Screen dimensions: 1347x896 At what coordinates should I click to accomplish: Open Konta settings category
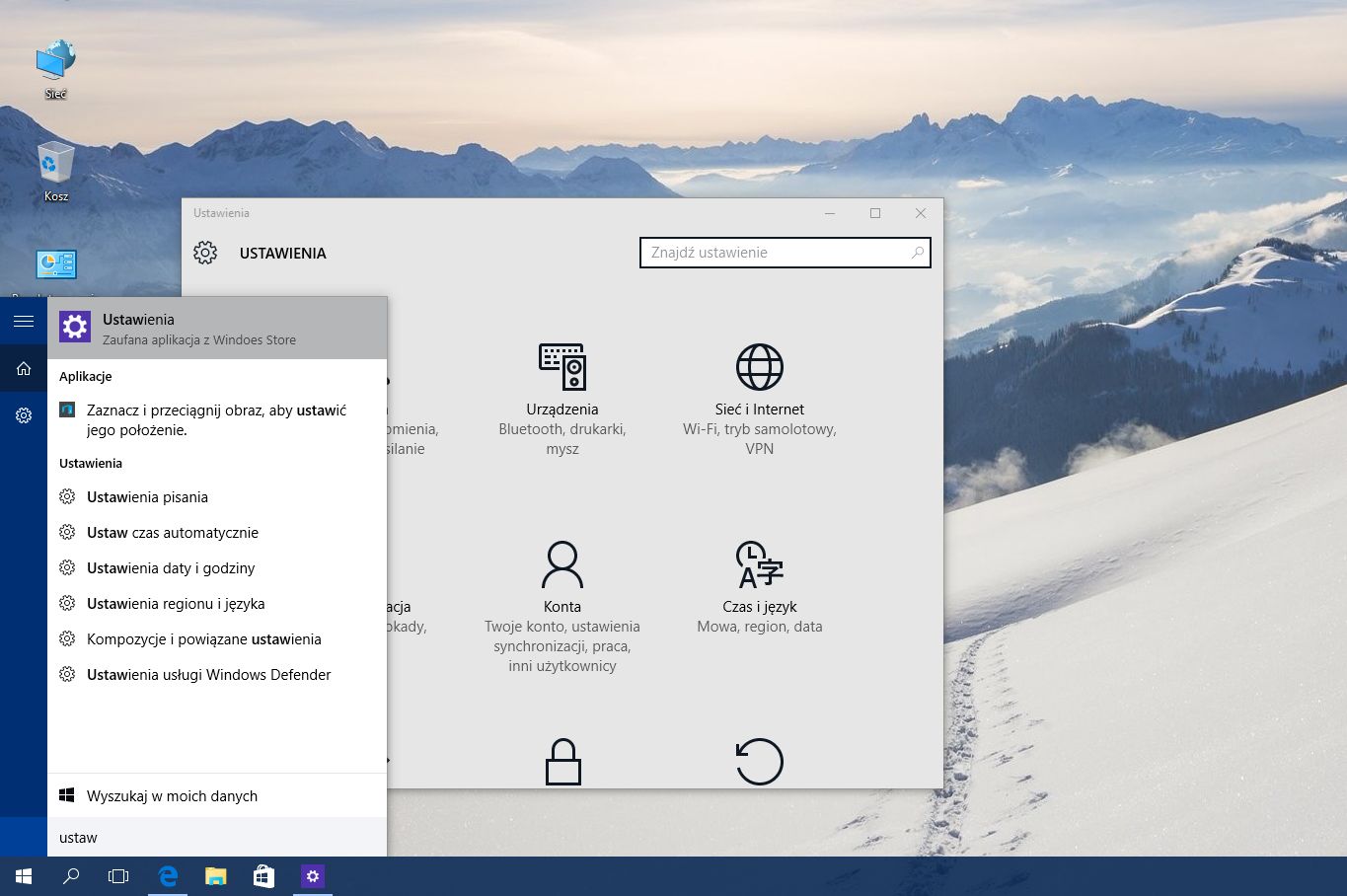[562, 607]
